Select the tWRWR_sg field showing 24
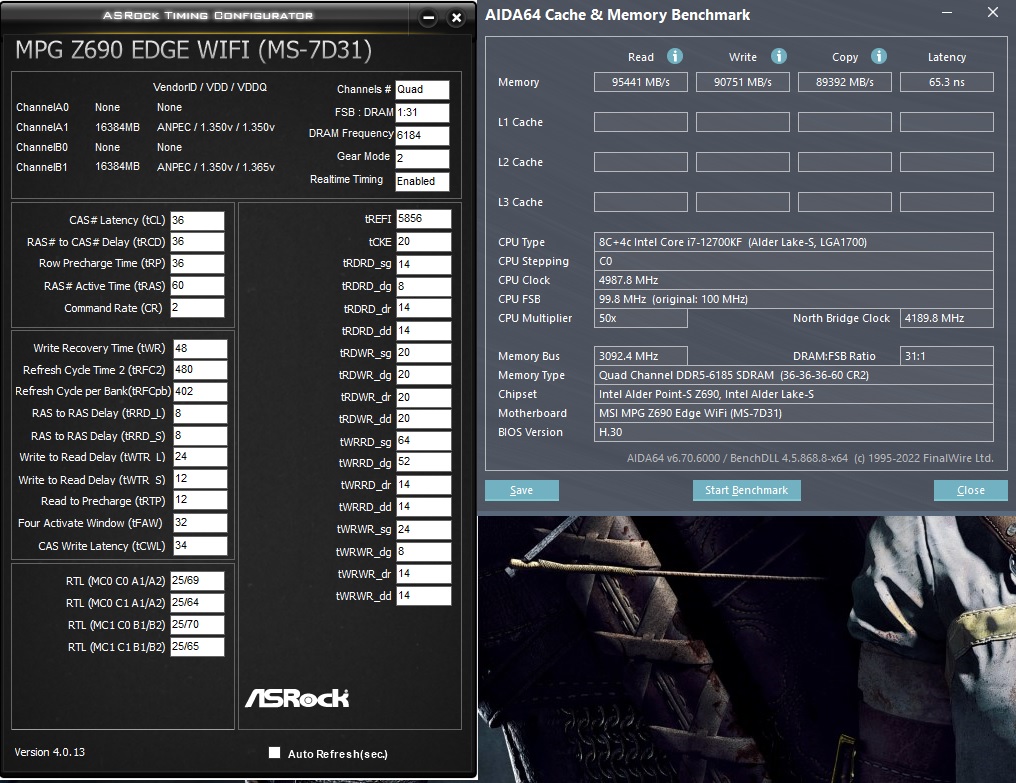 (x=423, y=530)
